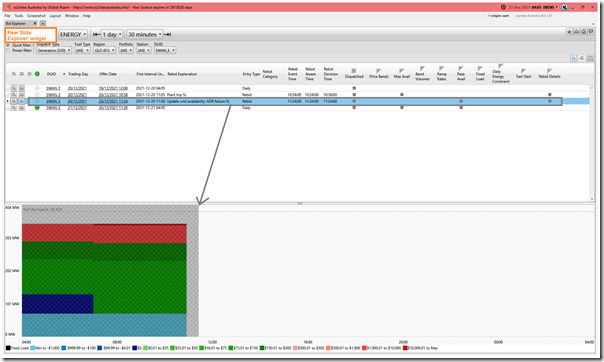The height and width of the screenshot is (362, 604).
Task: Jump to the next period with the right arrow-bar icon
Action: pyautogui.click(x=168, y=35)
